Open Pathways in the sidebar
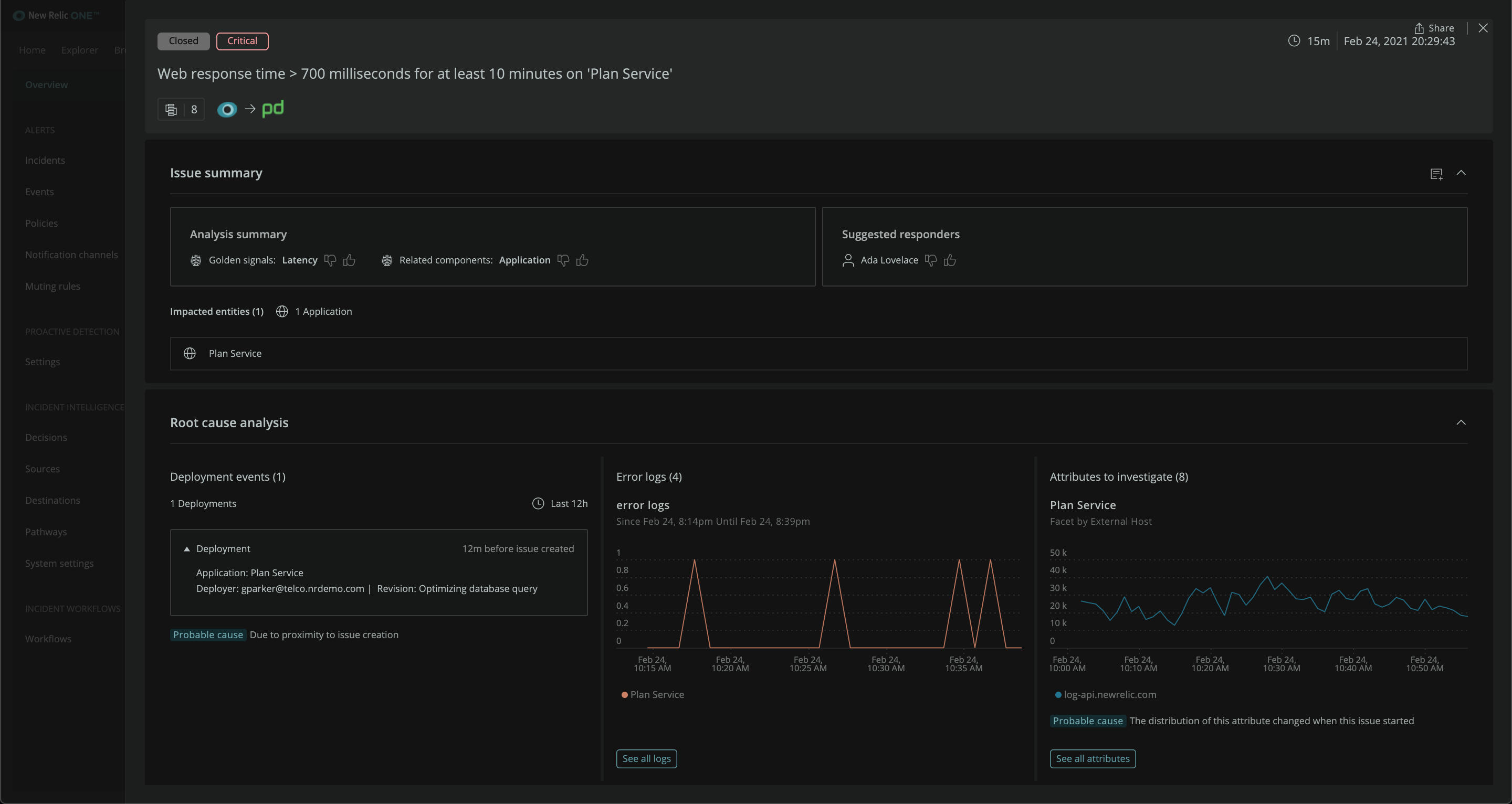Image resolution: width=1512 pixels, height=804 pixels. (x=46, y=532)
